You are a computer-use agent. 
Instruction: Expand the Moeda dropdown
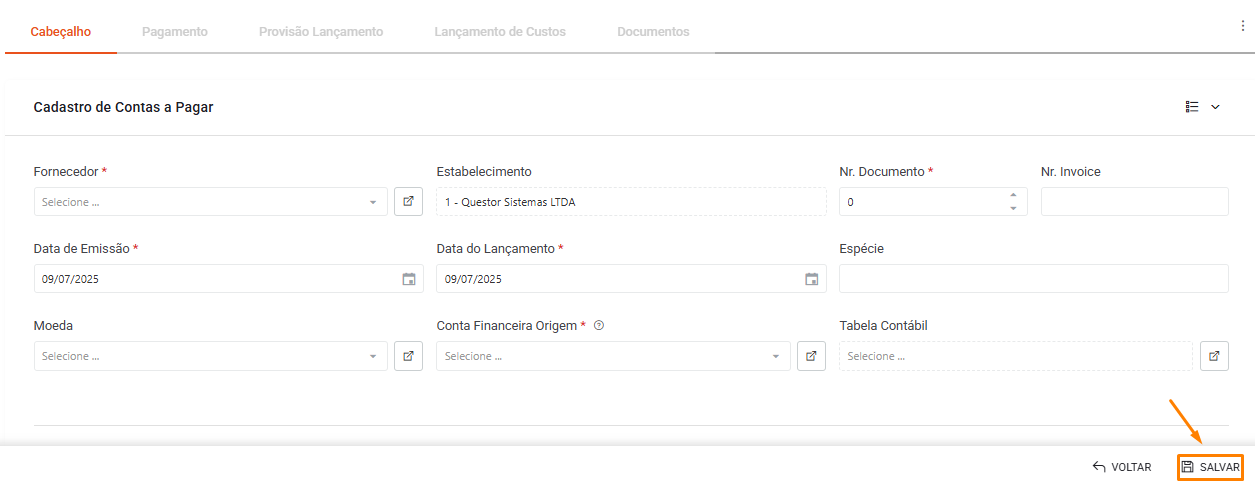point(373,357)
